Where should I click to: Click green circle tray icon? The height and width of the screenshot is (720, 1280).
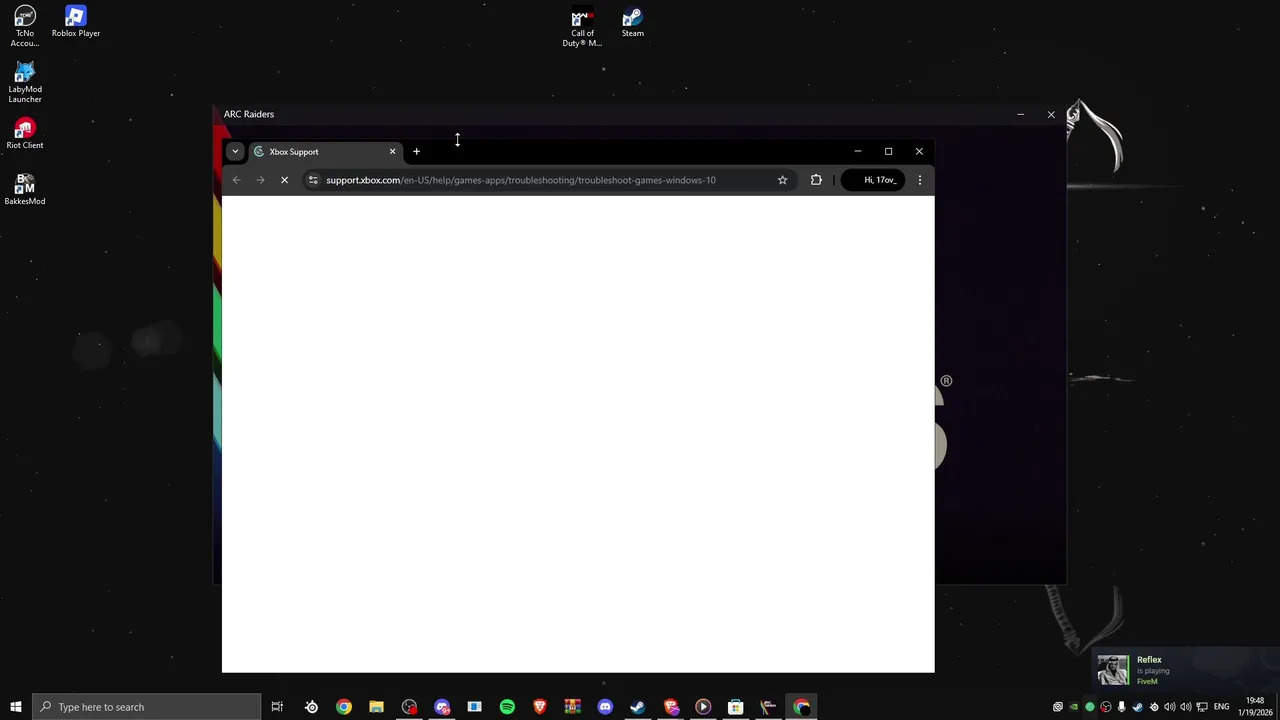click(1090, 707)
